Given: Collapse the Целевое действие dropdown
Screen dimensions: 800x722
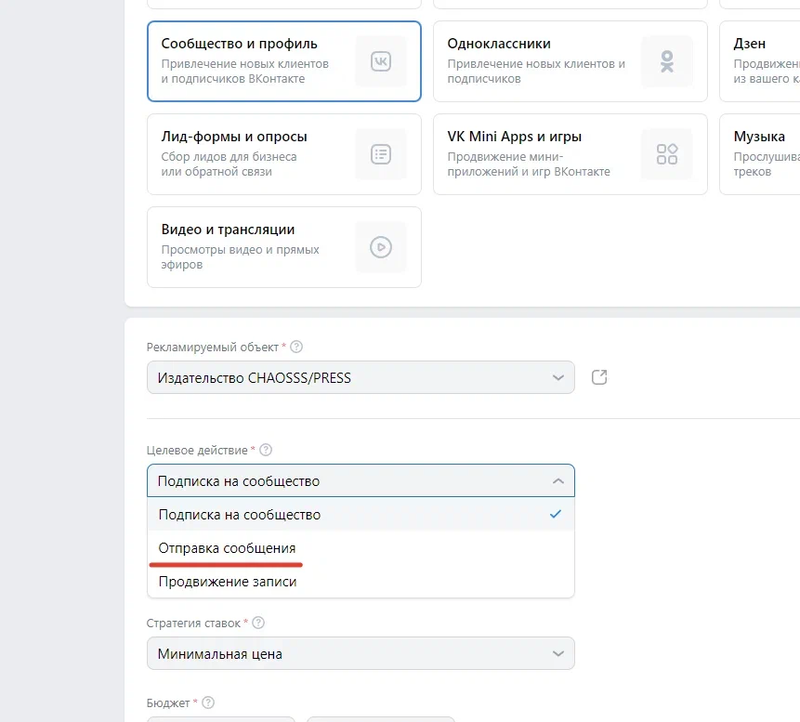Looking at the screenshot, I should pos(361,481).
